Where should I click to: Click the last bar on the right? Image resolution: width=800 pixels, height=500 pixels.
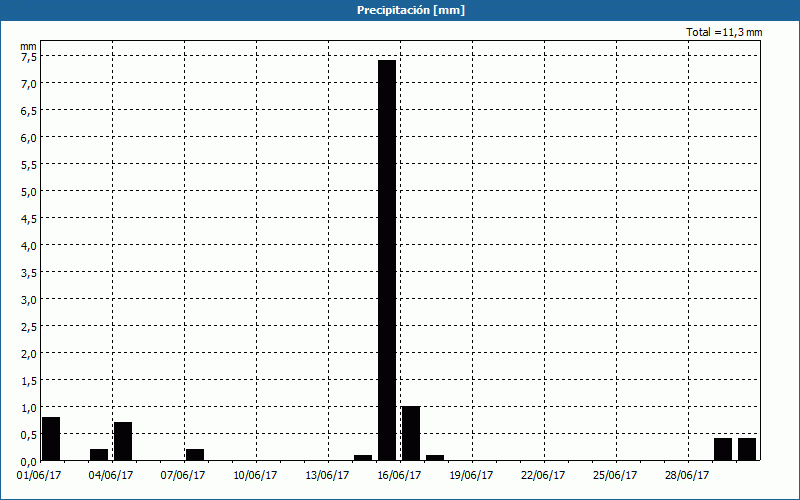pyautogui.click(x=747, y=449)
